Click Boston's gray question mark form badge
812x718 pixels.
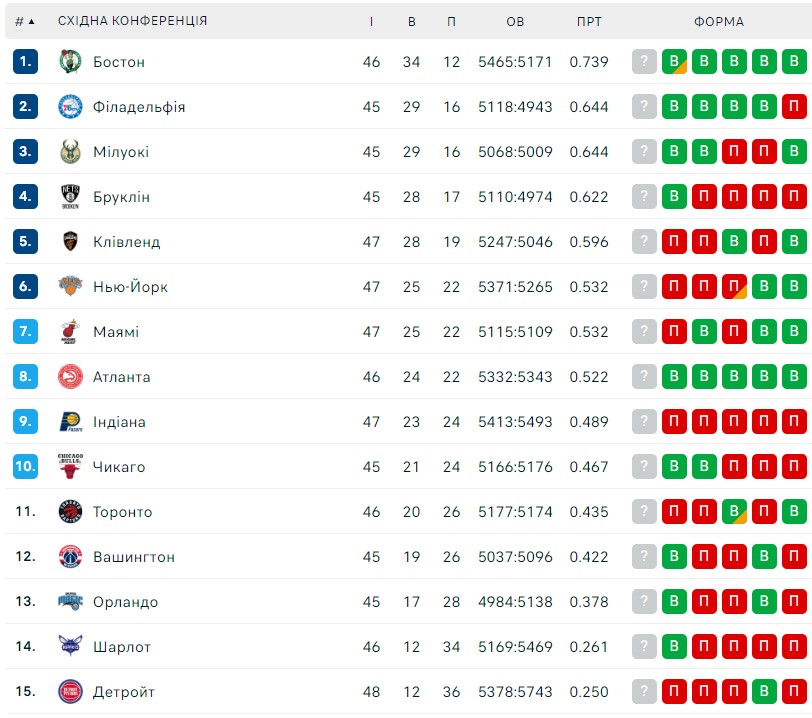tap(644, 62)
